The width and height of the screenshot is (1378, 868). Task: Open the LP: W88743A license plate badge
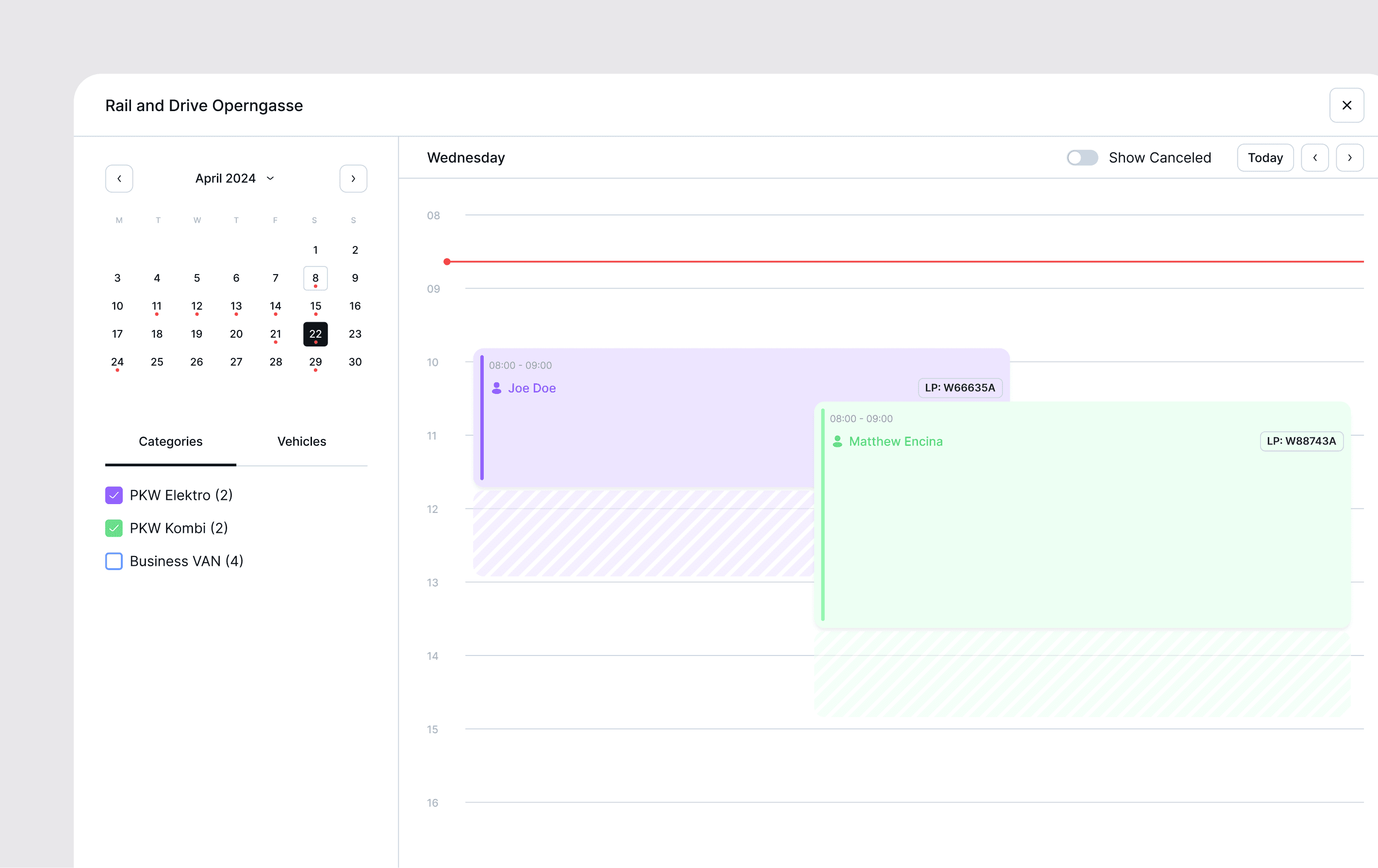tap(1301, 441)
